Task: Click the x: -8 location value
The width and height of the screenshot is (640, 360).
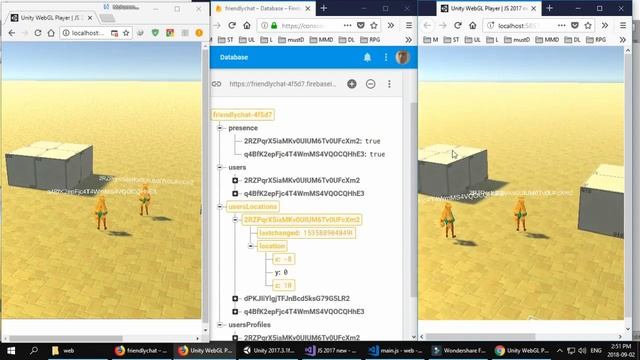Action: coord(283,259)
